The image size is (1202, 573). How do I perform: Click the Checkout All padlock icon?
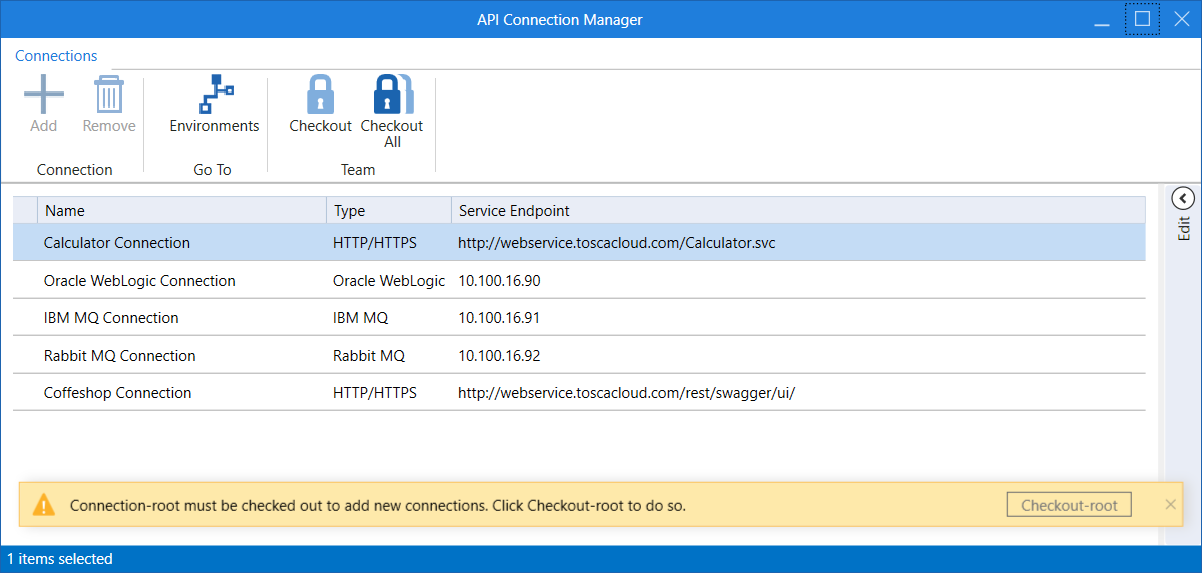[391, 96]
